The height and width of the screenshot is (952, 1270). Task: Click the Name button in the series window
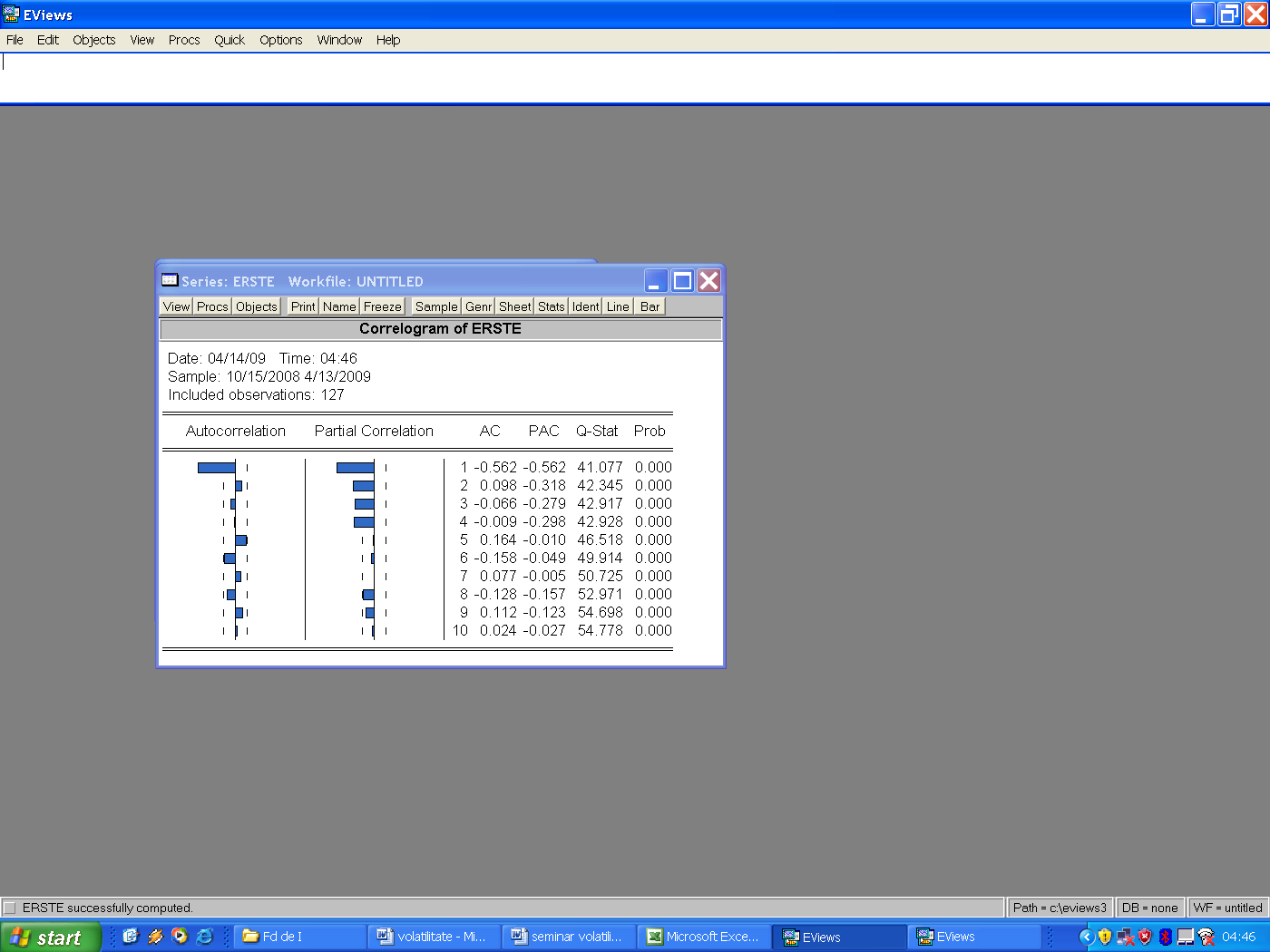(x=339, y=306)
